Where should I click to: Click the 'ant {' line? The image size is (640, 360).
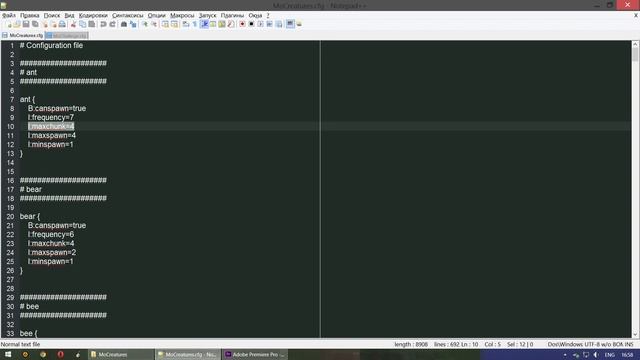pos(27,99)
